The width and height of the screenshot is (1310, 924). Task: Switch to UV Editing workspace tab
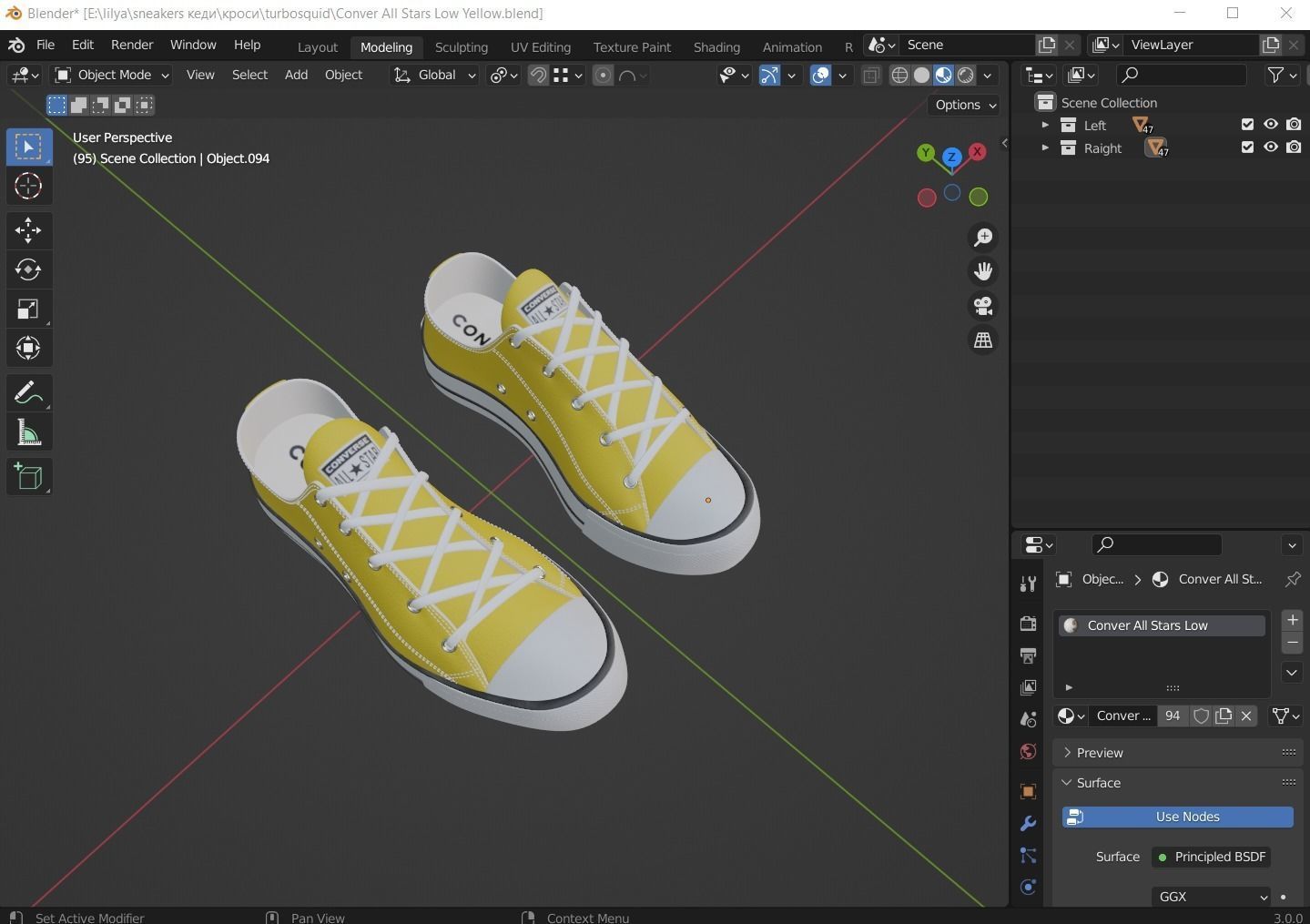click(540, 46)
